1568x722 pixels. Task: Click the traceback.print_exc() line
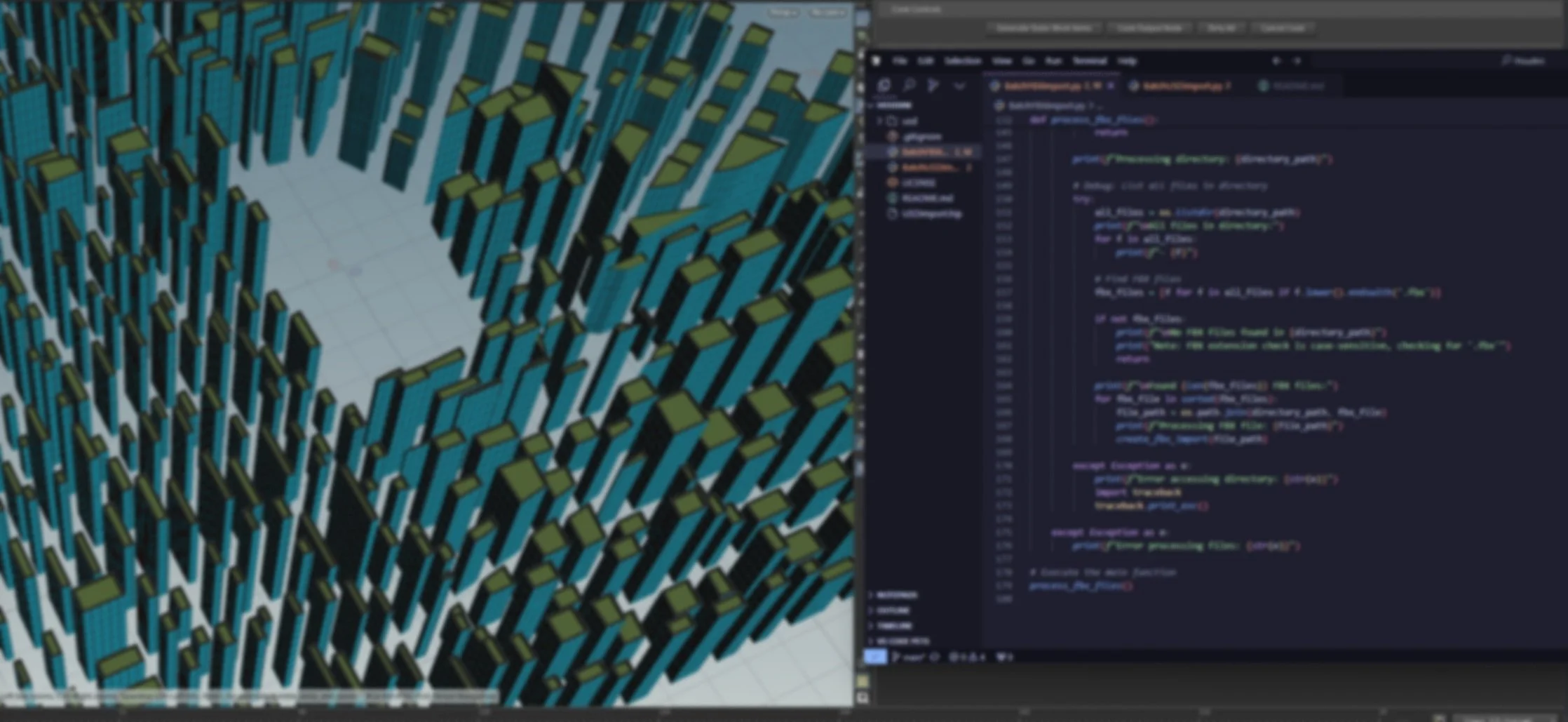point(1151,506)
